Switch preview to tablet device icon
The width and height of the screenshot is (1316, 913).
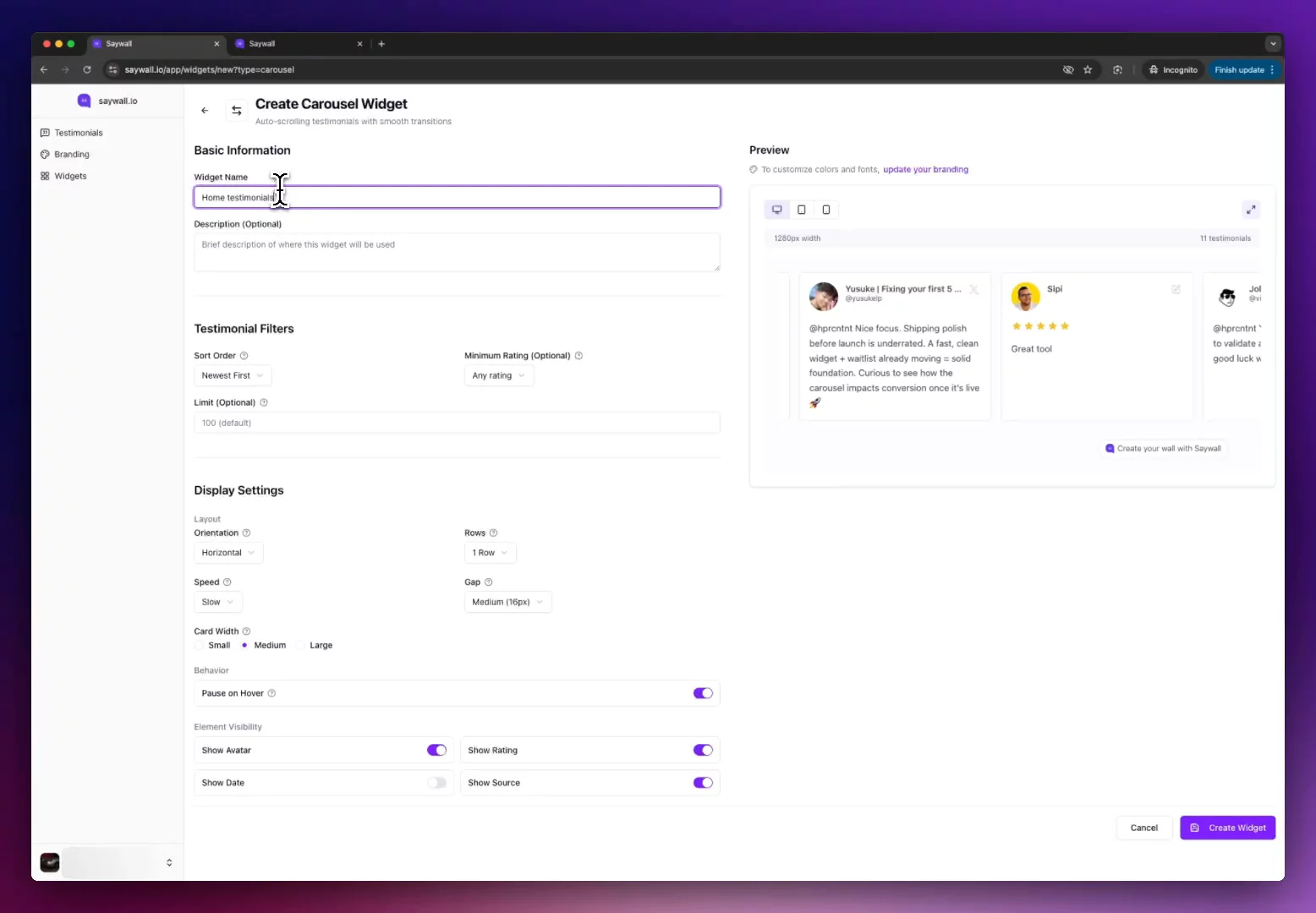tap(802, 210)
